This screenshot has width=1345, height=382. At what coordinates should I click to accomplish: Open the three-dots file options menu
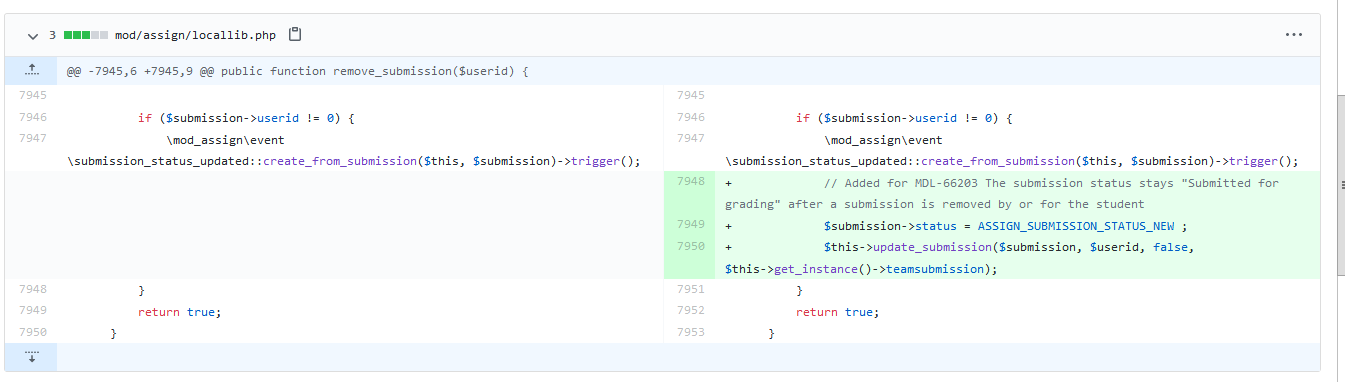pos(1294,35)
